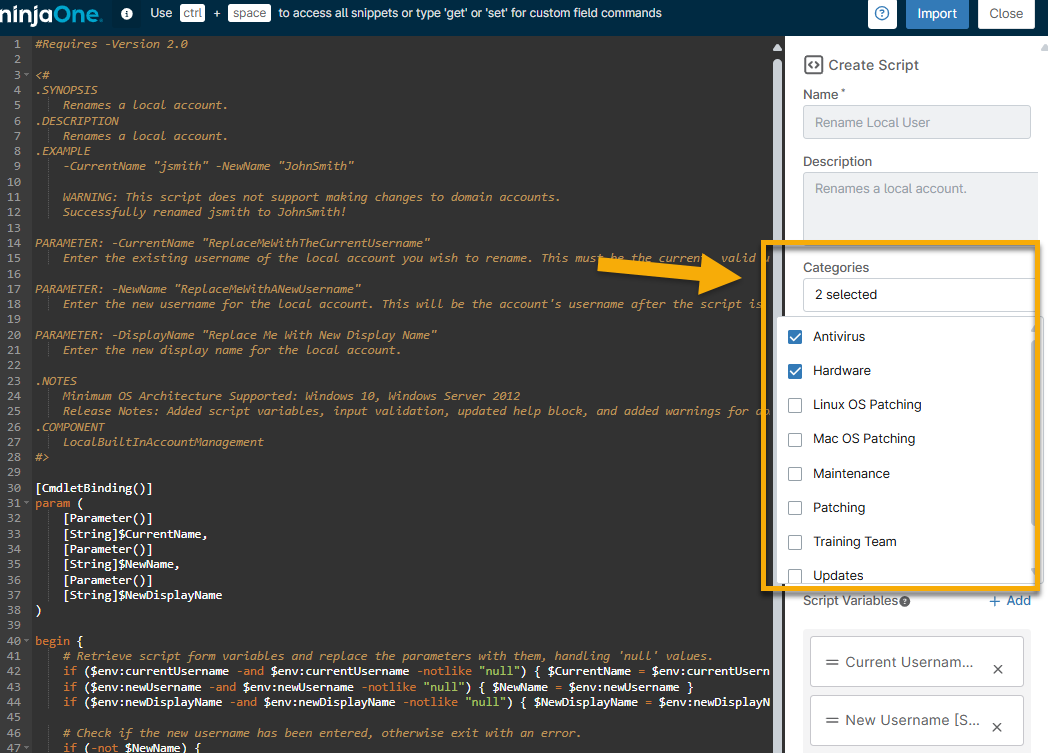The image size is (1048, 753).
Task: Check the Linux OS Patching category
Action: [x=795, y=405]
